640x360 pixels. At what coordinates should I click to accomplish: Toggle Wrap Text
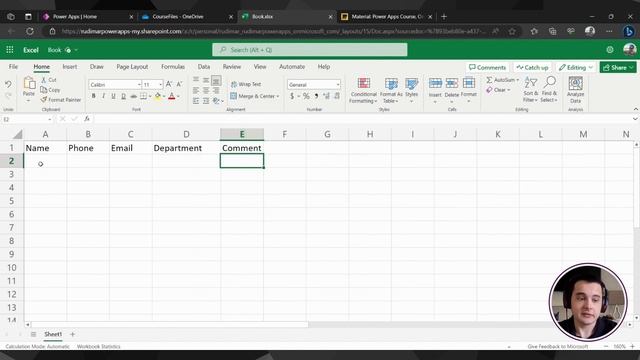pos(246,84)
